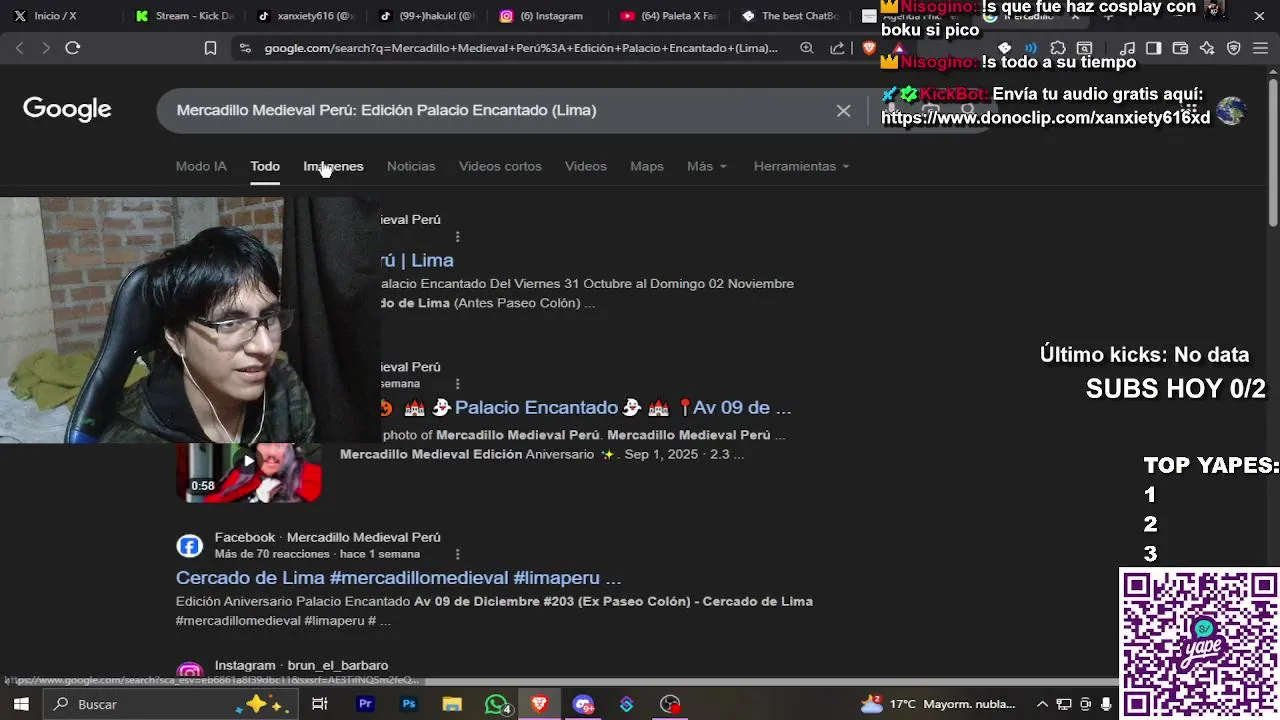Image resolution: width=1280 pixels, height=720 pixels.
Task: Open the media control music note icon
Action: click(x=1127, y=48)
